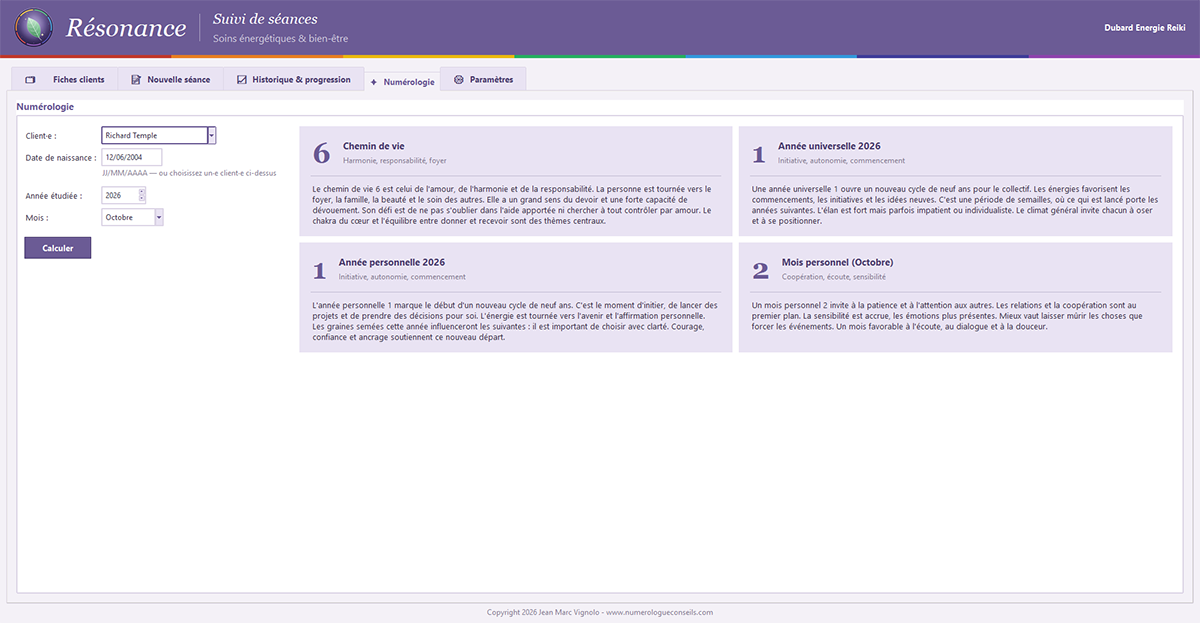Go to the Nouvelle séance tab
Screen dimensions: 1200x623
170,80
